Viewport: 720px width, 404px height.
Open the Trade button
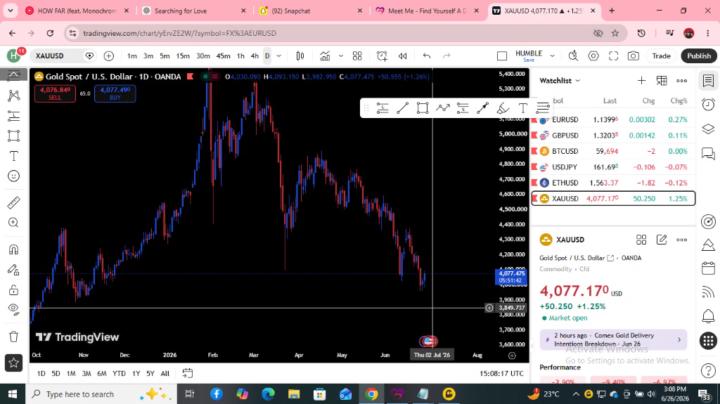click(x=661, y=56)
